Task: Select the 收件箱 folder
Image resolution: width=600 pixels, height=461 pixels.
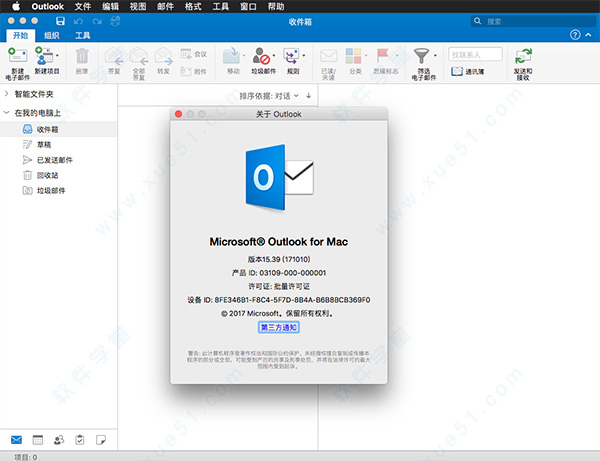Action: click(x=59, y=129)
